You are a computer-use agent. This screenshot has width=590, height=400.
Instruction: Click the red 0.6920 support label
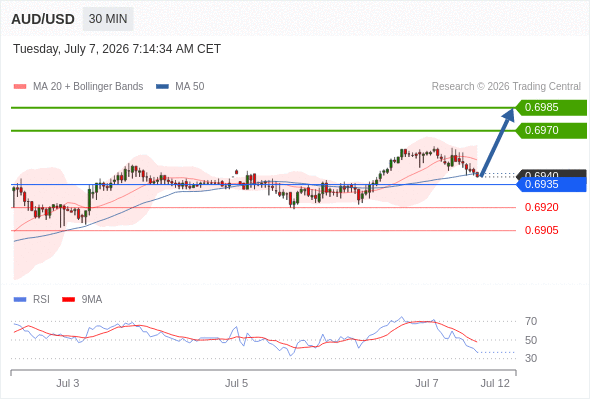[x=541, y=207]
